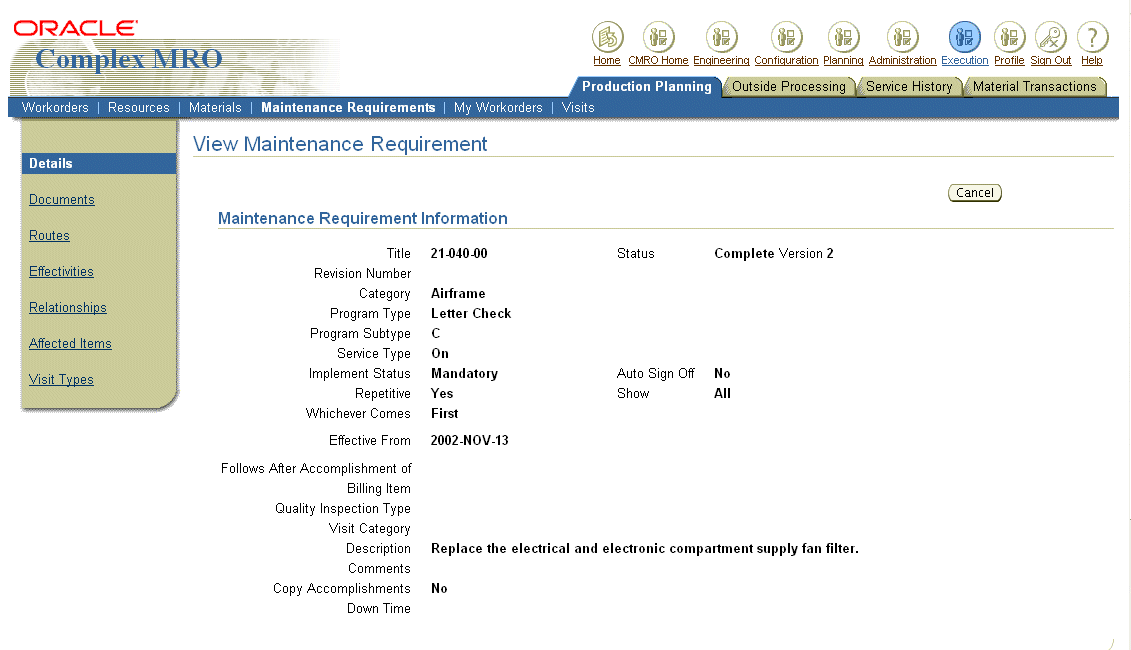
Task: Open the Resources subtab
Action: click(138, 107)
